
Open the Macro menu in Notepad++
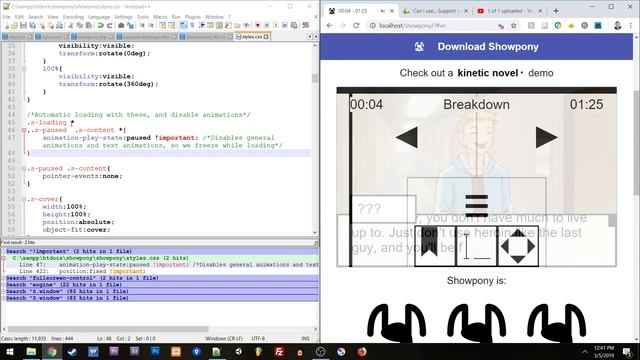pos(160,17)
